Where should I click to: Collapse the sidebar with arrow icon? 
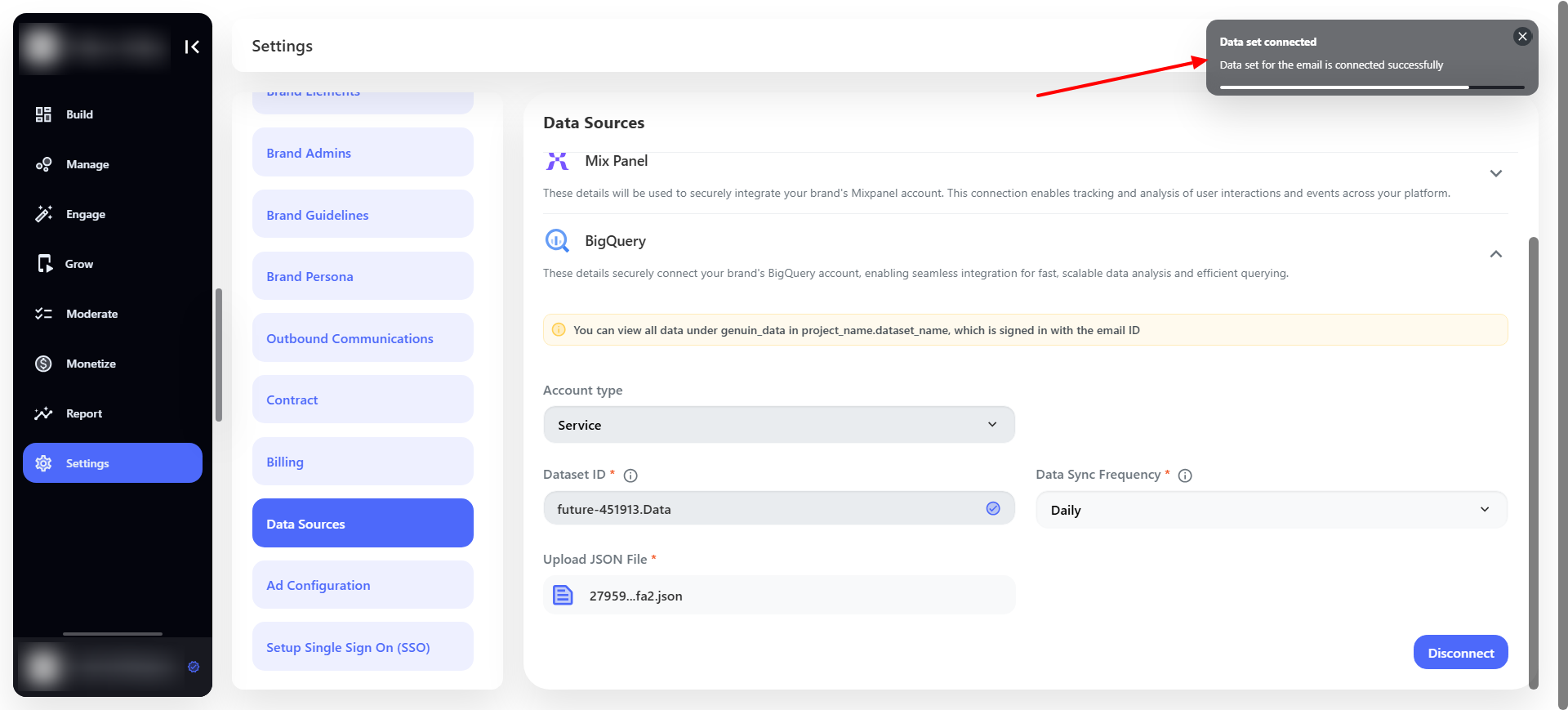point(192,47)
